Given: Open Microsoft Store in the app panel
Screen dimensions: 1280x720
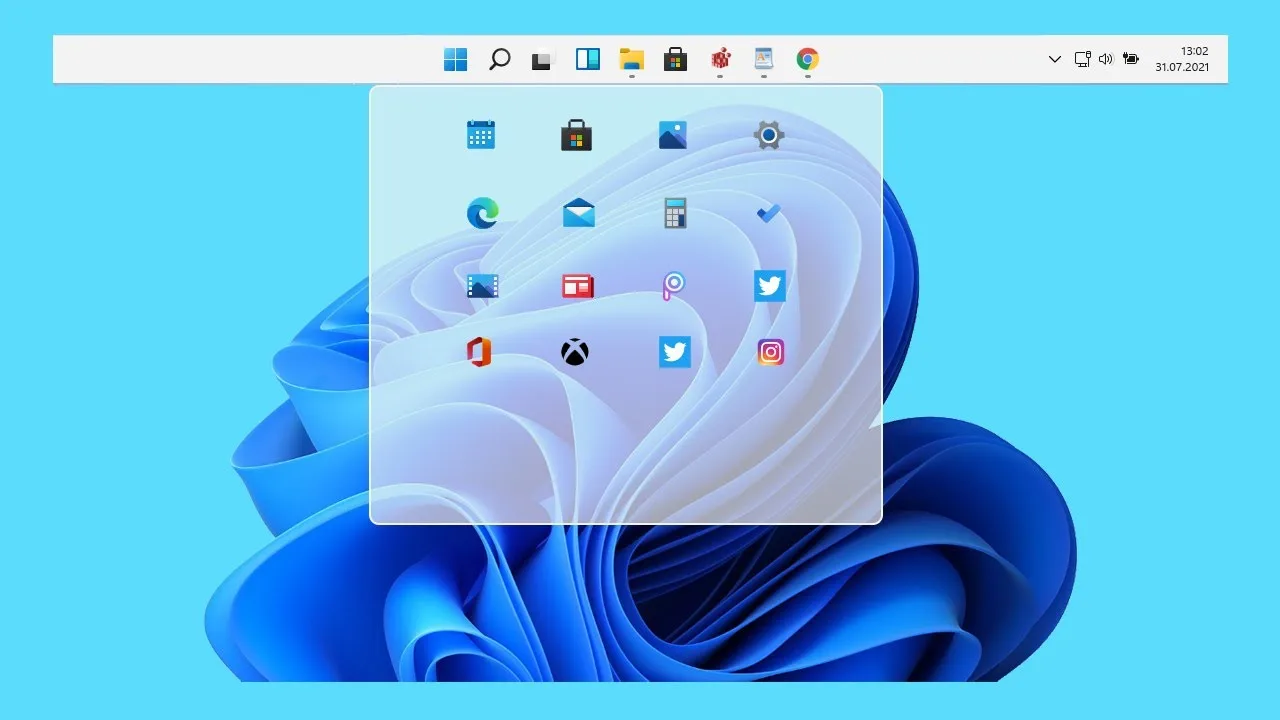Looking at the screenshot, I should [577, 135].
